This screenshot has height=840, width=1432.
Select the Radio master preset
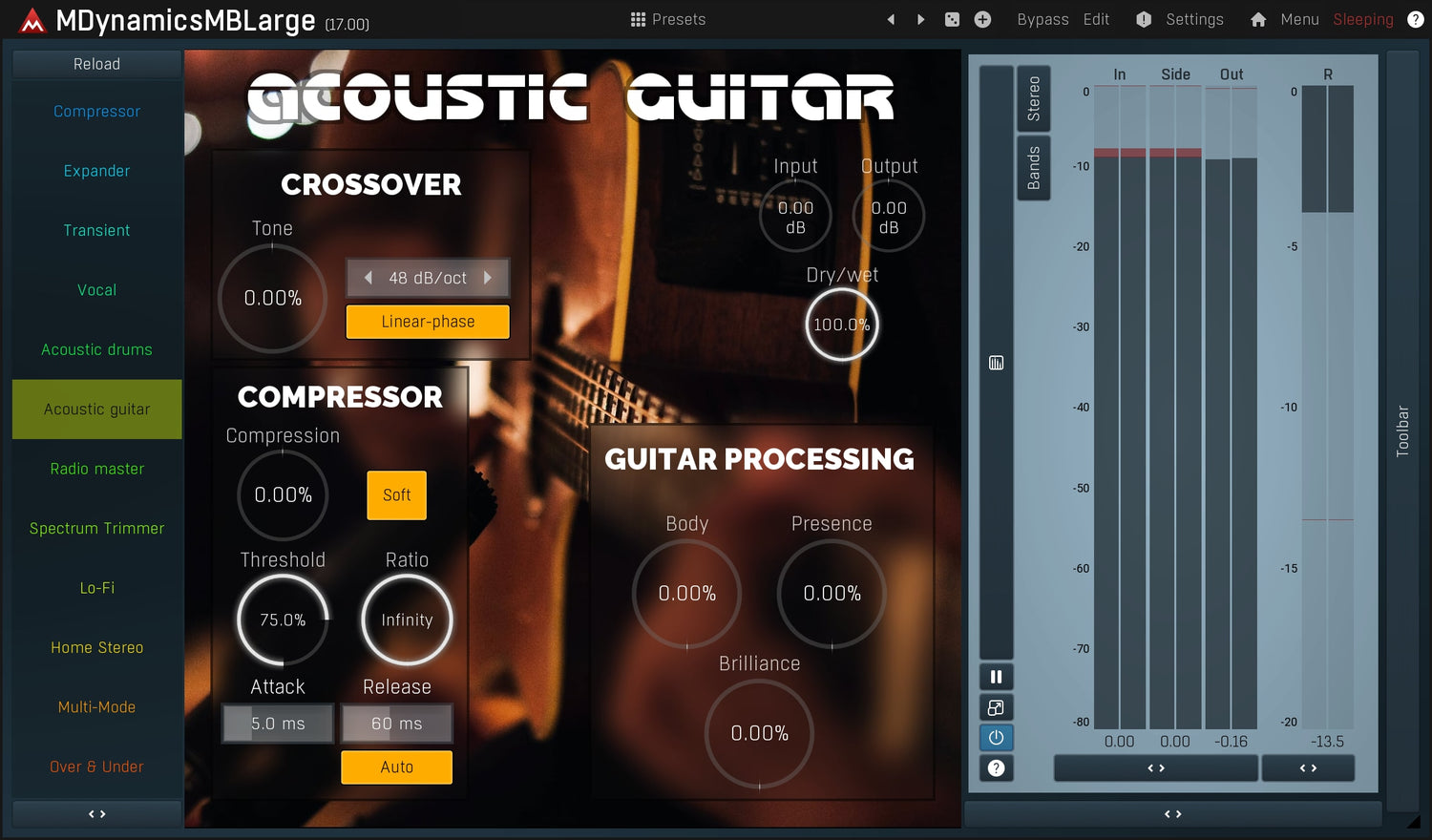pos(96,469)
